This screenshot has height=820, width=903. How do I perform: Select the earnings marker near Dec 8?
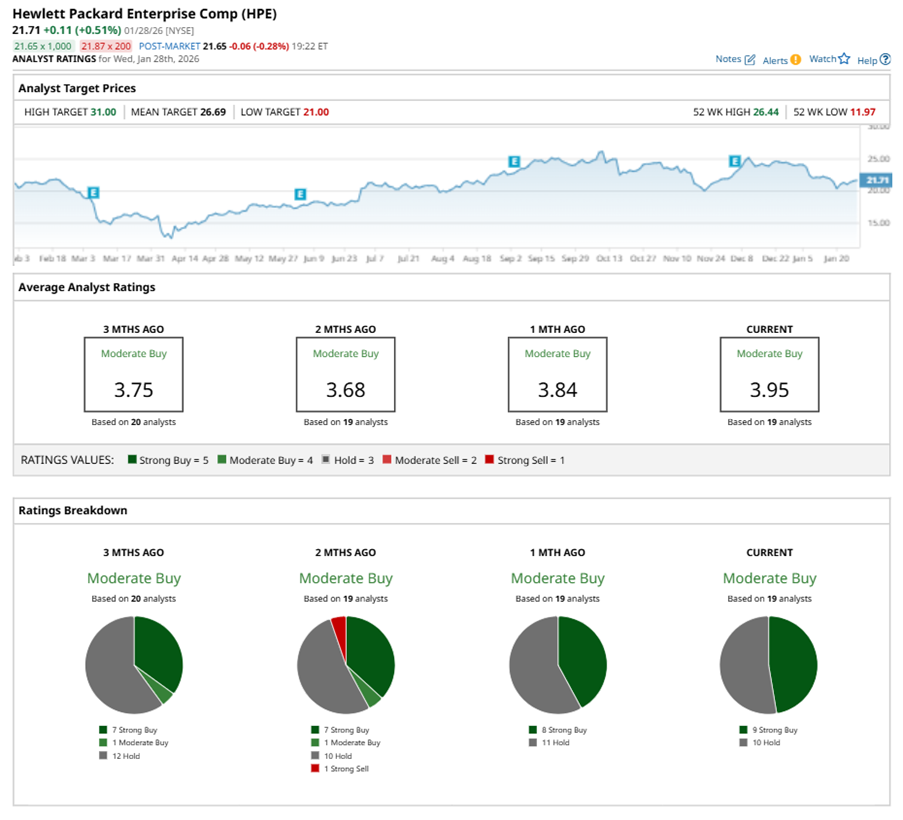coord(735,161)
